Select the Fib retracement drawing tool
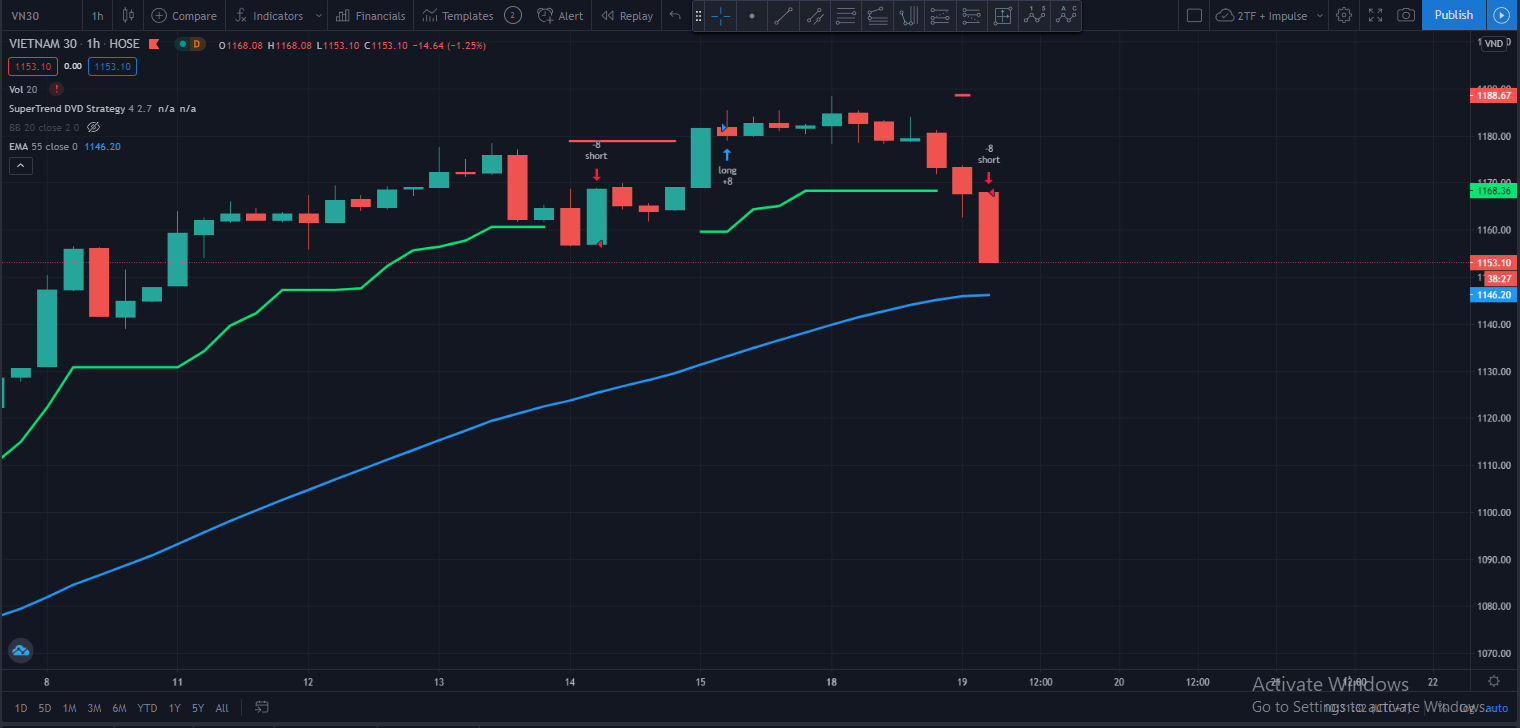The height and width of the screenshot is (728, 1520). [877, 16]
